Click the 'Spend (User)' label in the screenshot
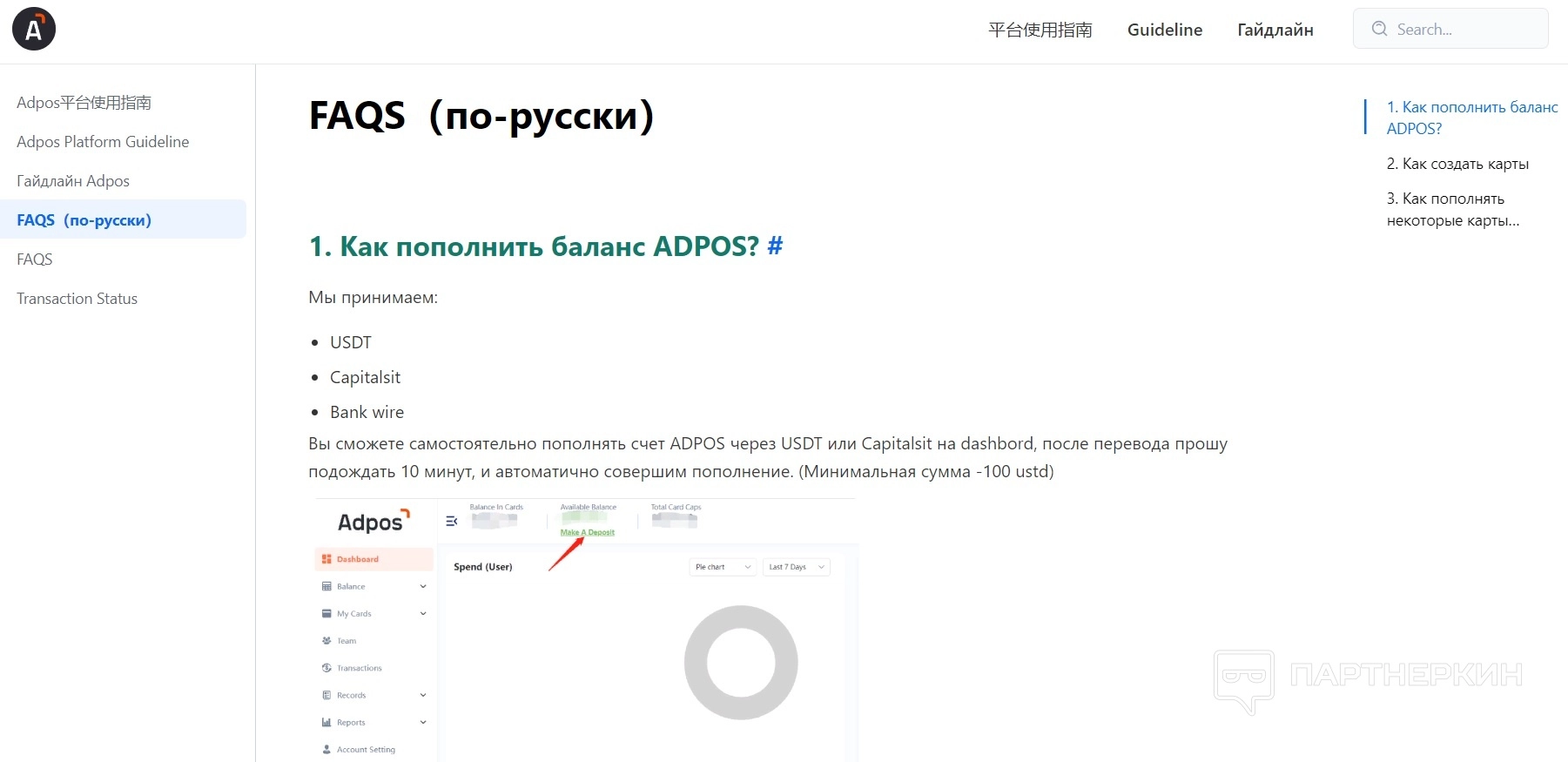 click(x=483, y=567)
